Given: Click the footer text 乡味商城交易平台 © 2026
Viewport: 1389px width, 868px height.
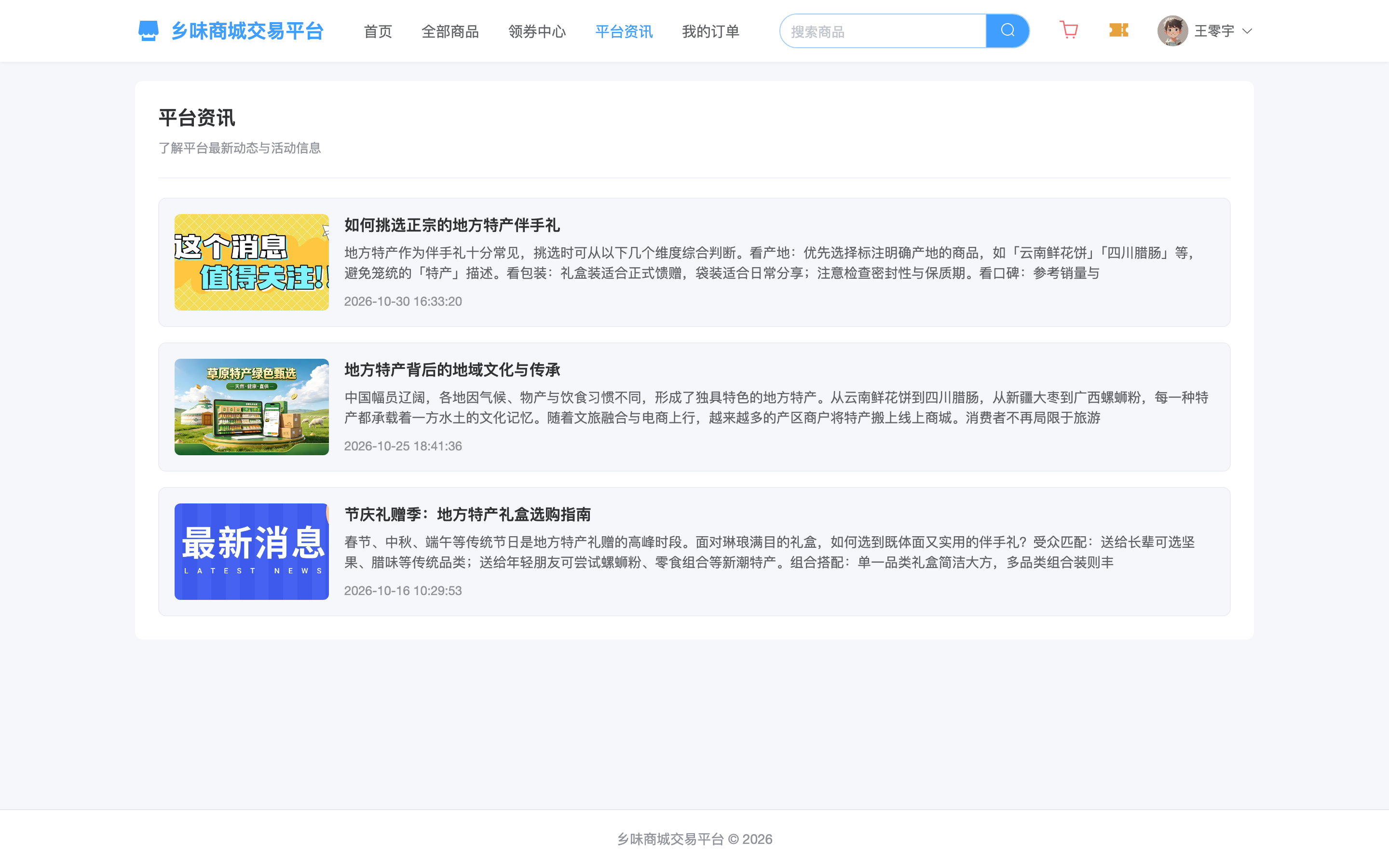Looking at the screenshot, I should coord(694,839).
